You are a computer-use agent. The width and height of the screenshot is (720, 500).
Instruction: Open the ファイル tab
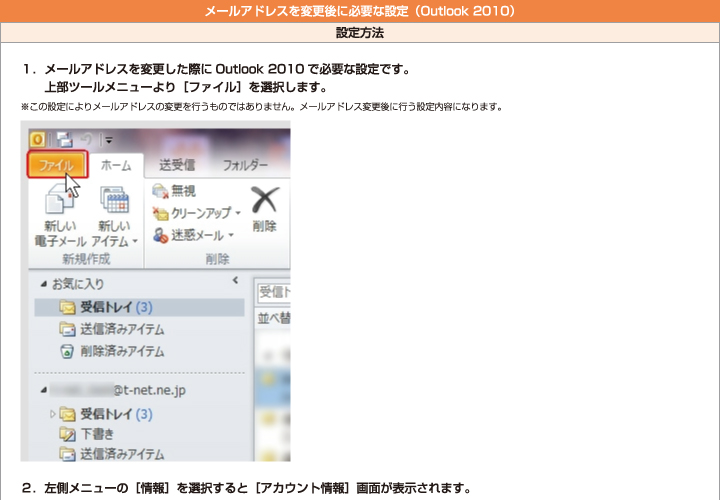pyautogui.click(x=57, y=164)
